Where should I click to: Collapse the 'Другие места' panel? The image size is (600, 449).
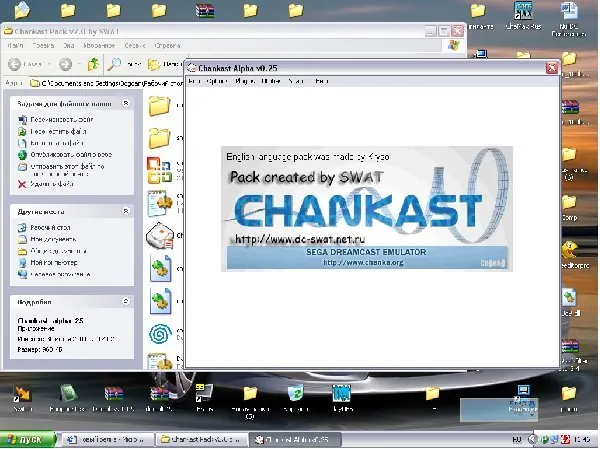pyautogui.click(x=126, y=211)
